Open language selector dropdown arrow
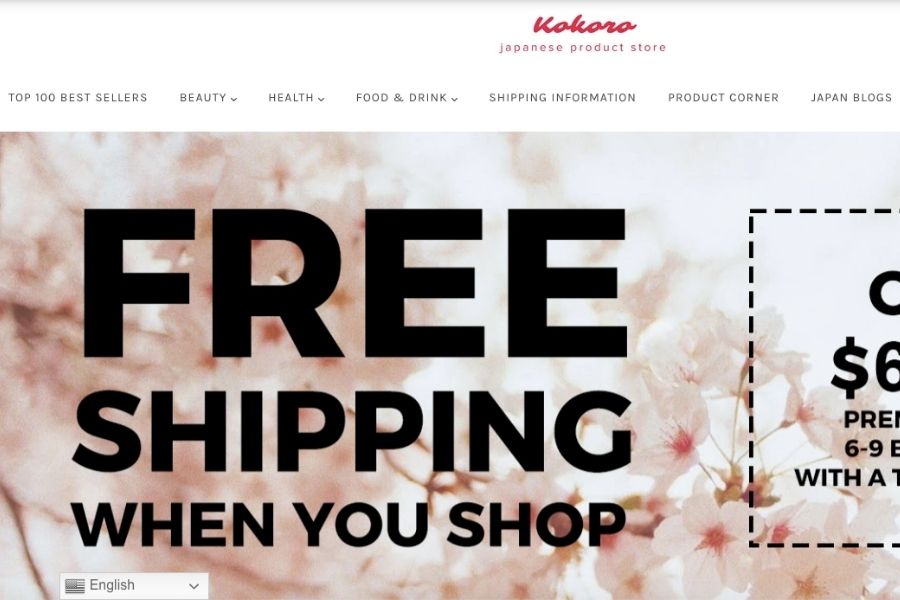Image resolution: width=900 pixels, height=600 pixels. 193,586
